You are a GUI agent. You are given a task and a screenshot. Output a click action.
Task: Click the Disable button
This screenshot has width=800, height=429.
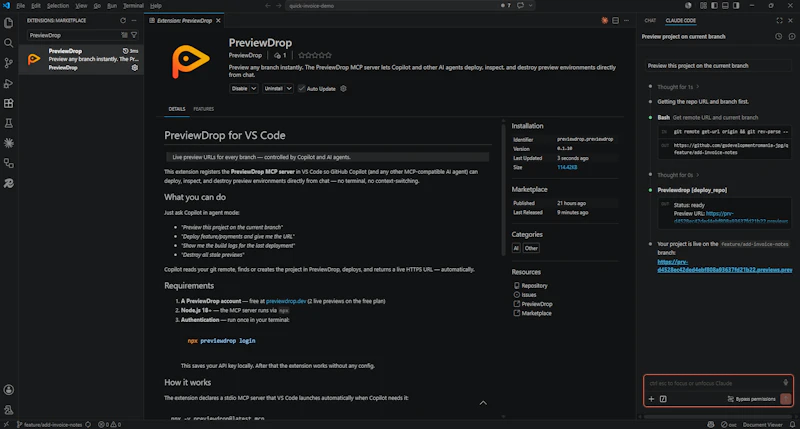(239, 88)
